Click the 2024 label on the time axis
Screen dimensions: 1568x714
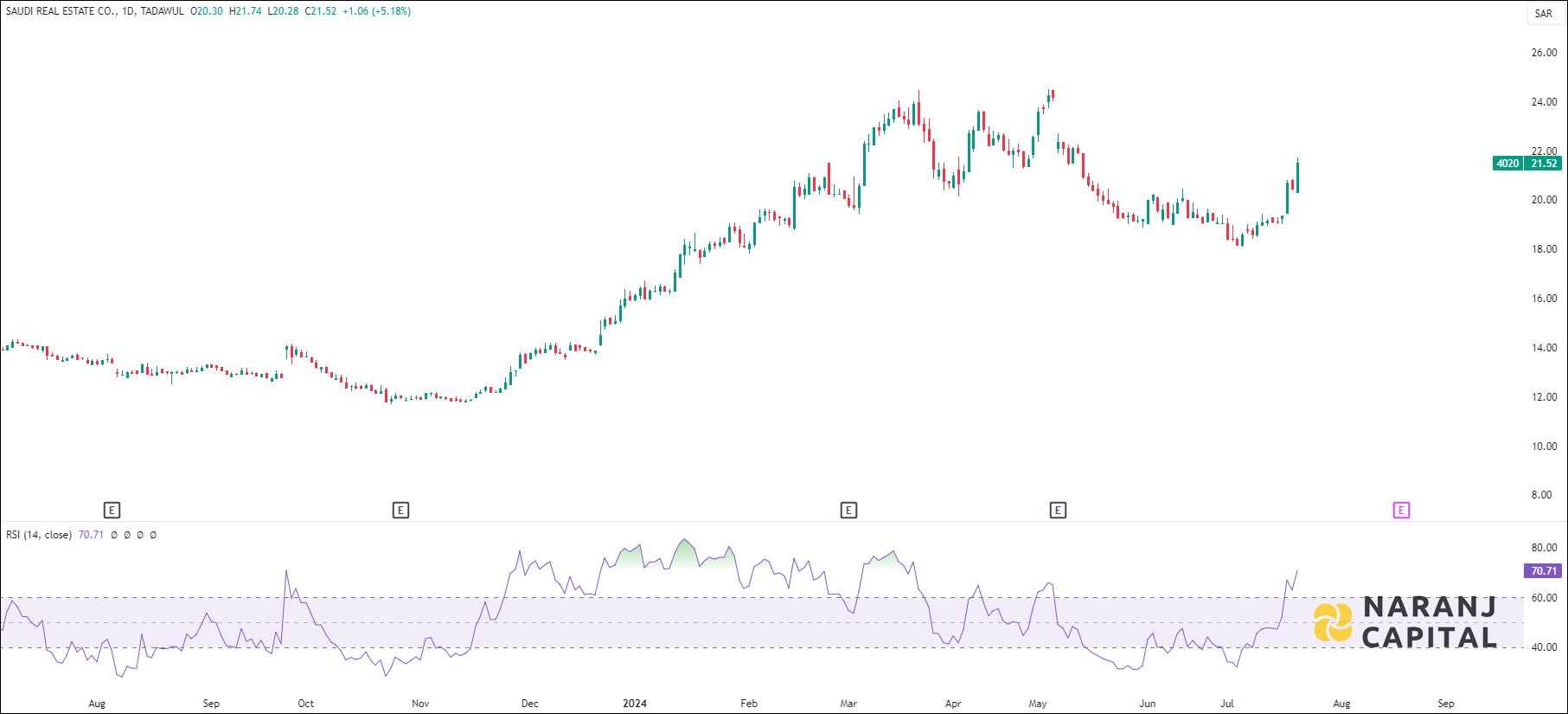pyautogui.click(x=635, y=704)
